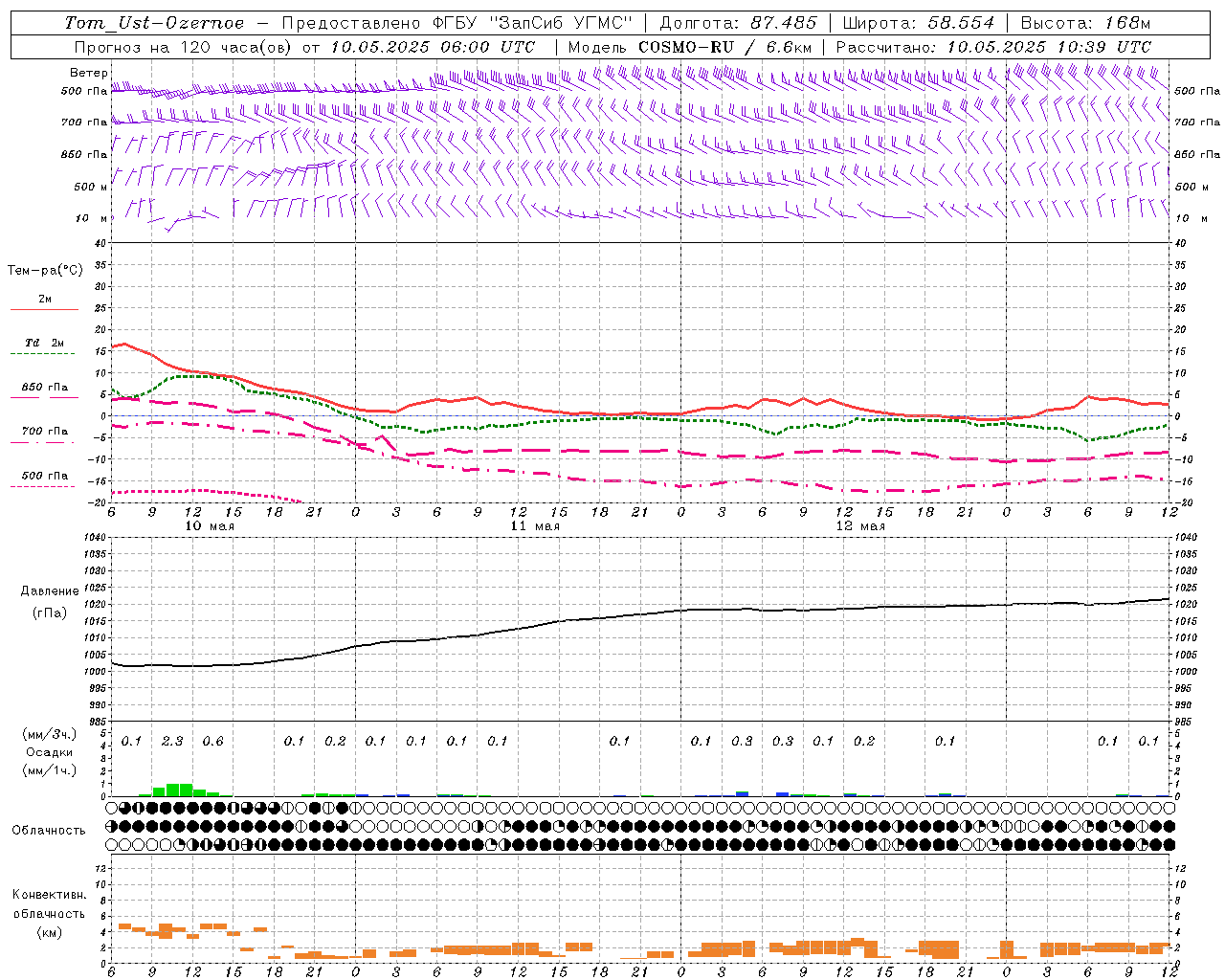The image size is (1225, 980).
Task: Click the '12 мая' date label
Action: [x=860, y=526]
